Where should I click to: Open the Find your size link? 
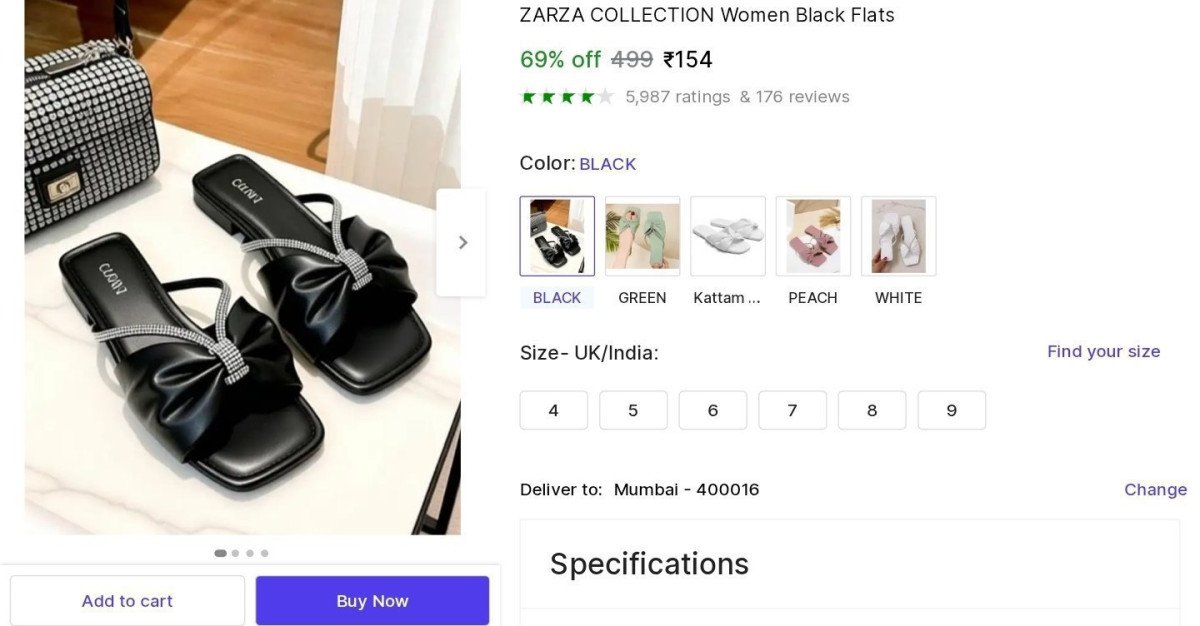click(x=1103, y=351)
